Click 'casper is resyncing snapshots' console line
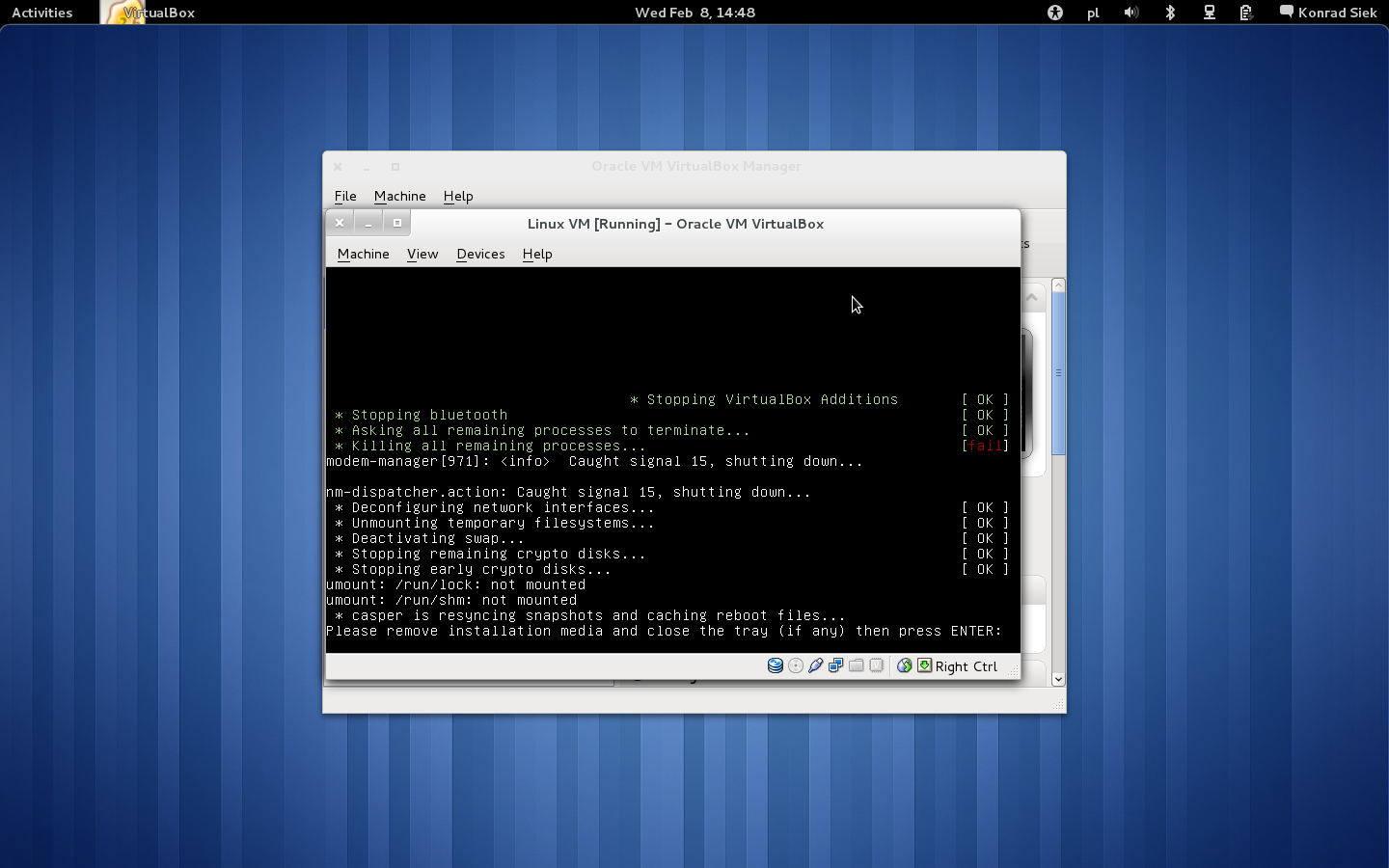 point(589,615)
